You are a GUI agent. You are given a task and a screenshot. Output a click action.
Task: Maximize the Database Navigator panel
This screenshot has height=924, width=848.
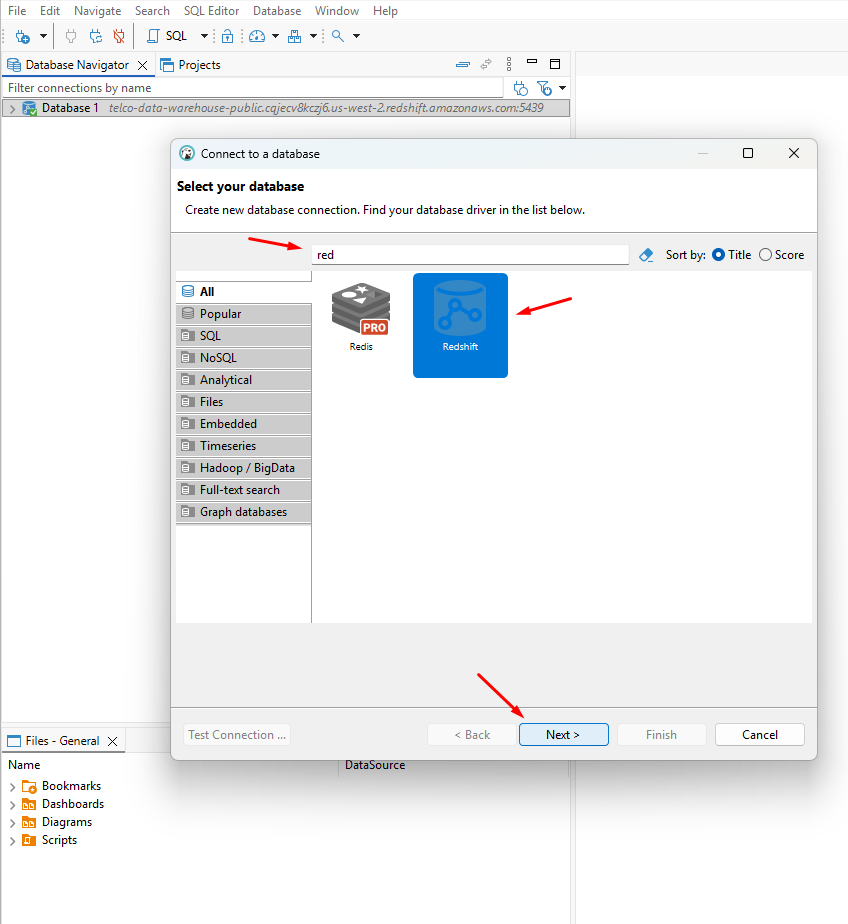pyautogui.click(x=555, y=64)
